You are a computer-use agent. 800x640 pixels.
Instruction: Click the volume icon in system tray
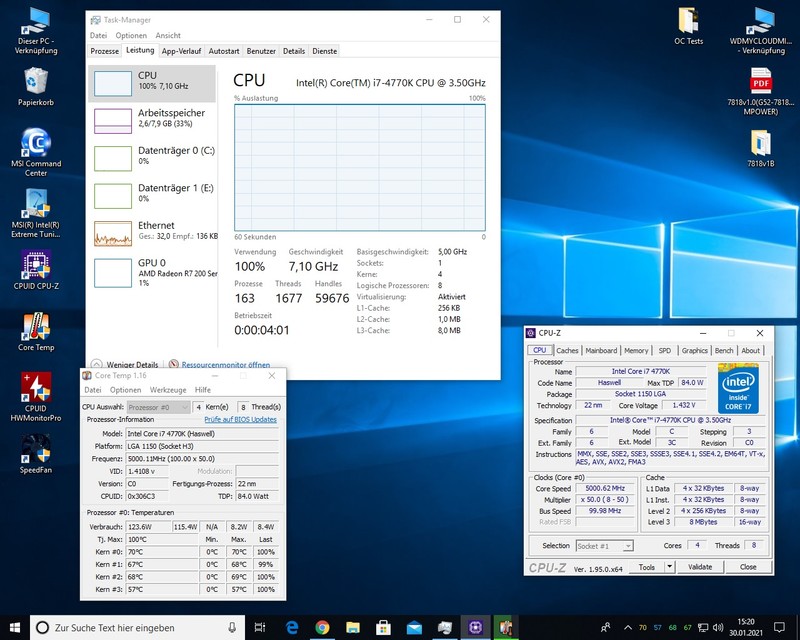point(718,627)
